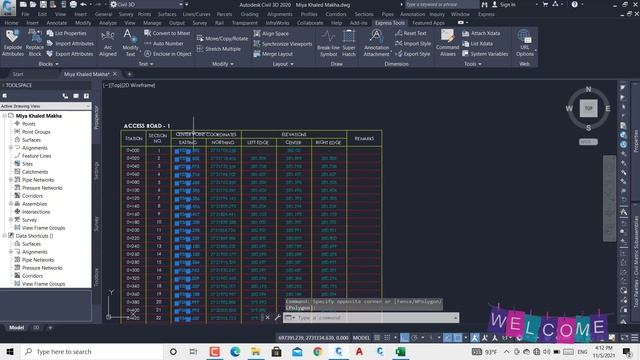The image size is (640, 360).
Task: Toggle snap mode in status bar
Action: click(387, 338)
